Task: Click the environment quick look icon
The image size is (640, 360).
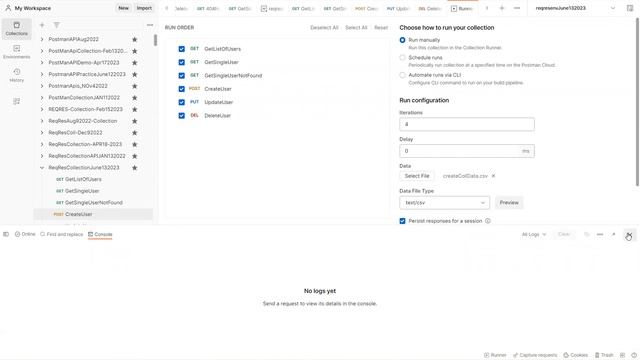Action: (x=629, y=8)
